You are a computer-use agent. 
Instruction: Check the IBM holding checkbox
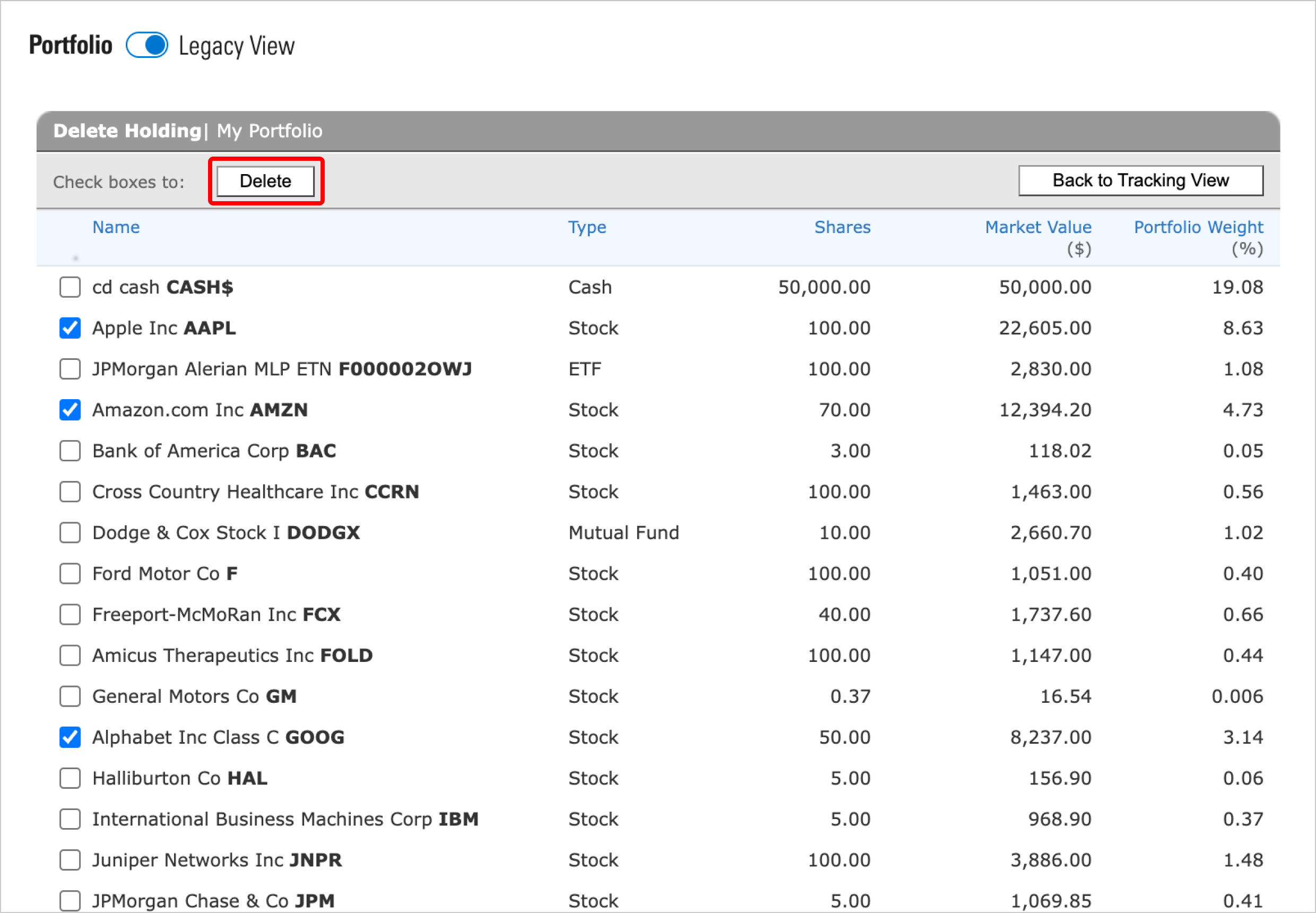(x=70, y=819)
